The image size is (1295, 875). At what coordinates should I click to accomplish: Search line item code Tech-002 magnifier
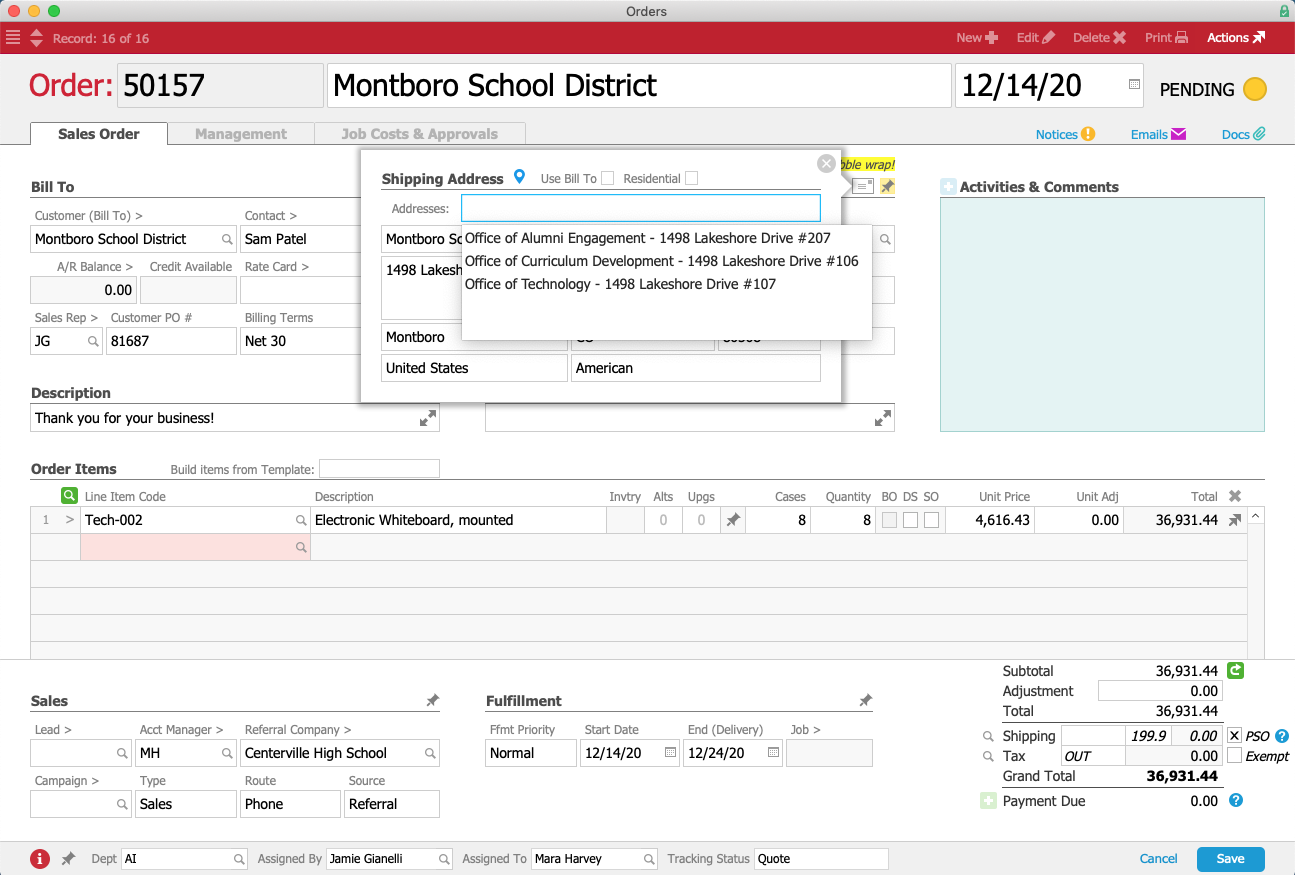[301, 520]
